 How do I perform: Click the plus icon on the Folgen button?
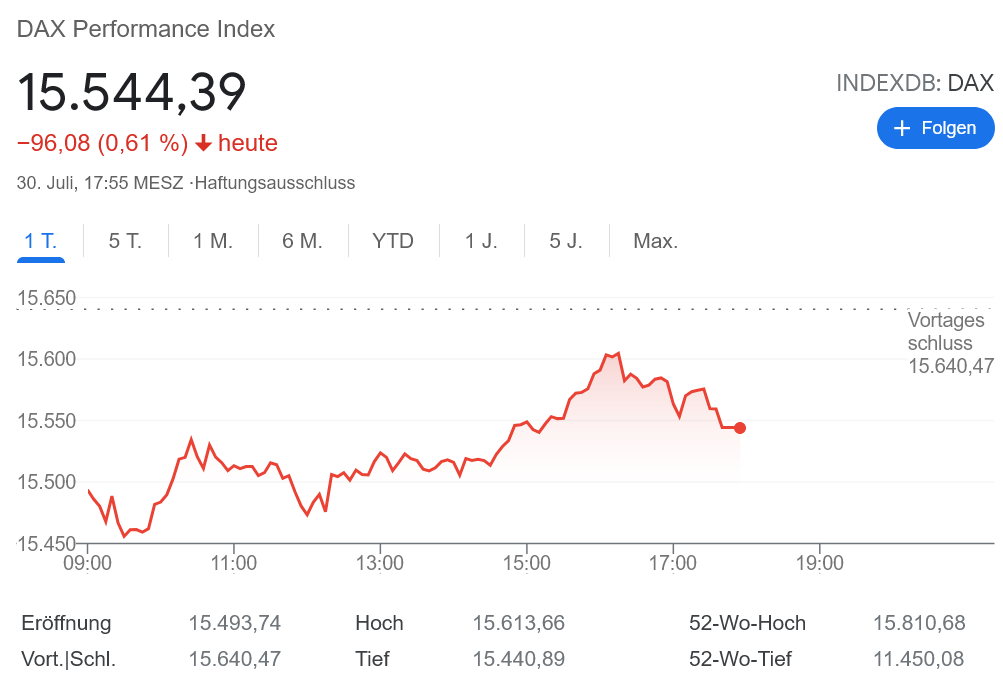pos(902,128)
